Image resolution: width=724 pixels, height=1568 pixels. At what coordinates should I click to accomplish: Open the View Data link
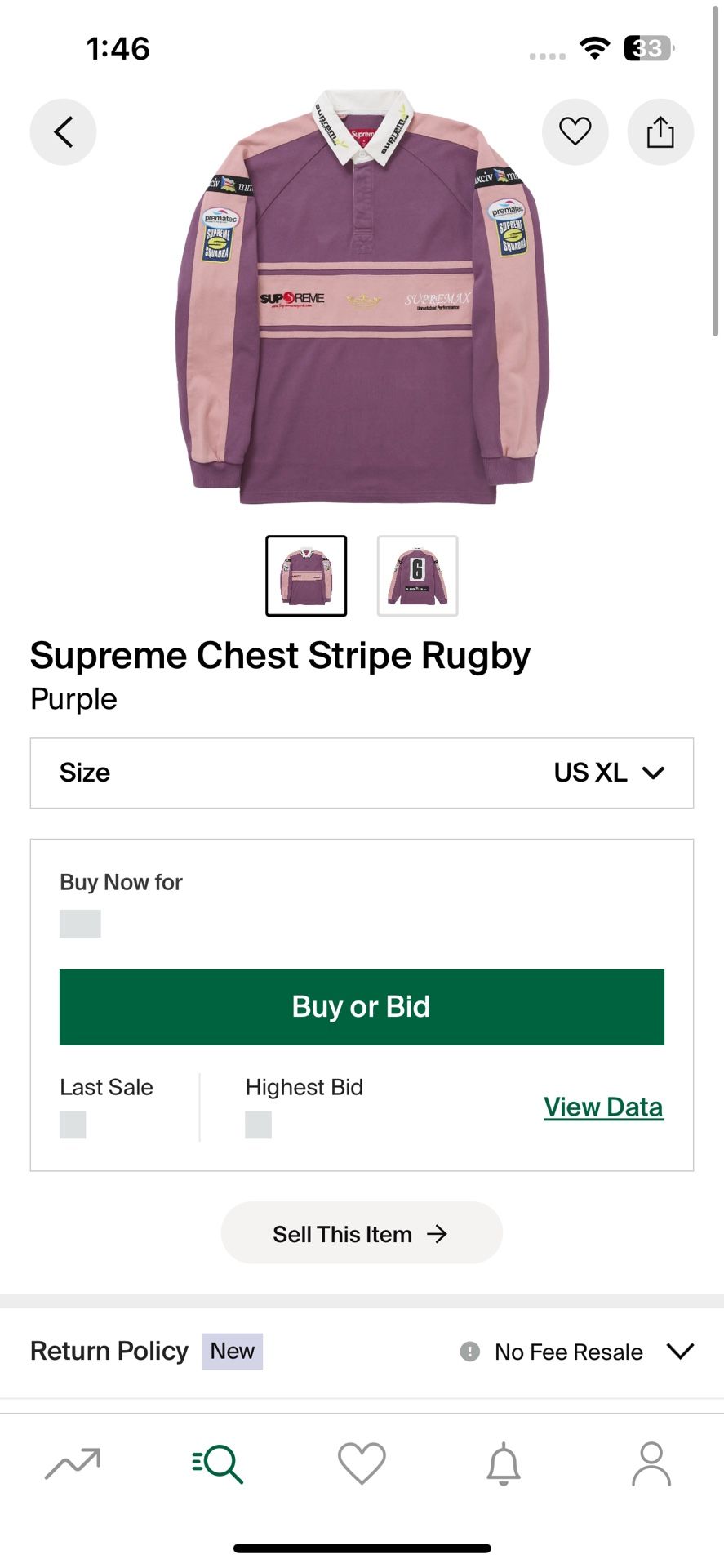point(603,1107)
